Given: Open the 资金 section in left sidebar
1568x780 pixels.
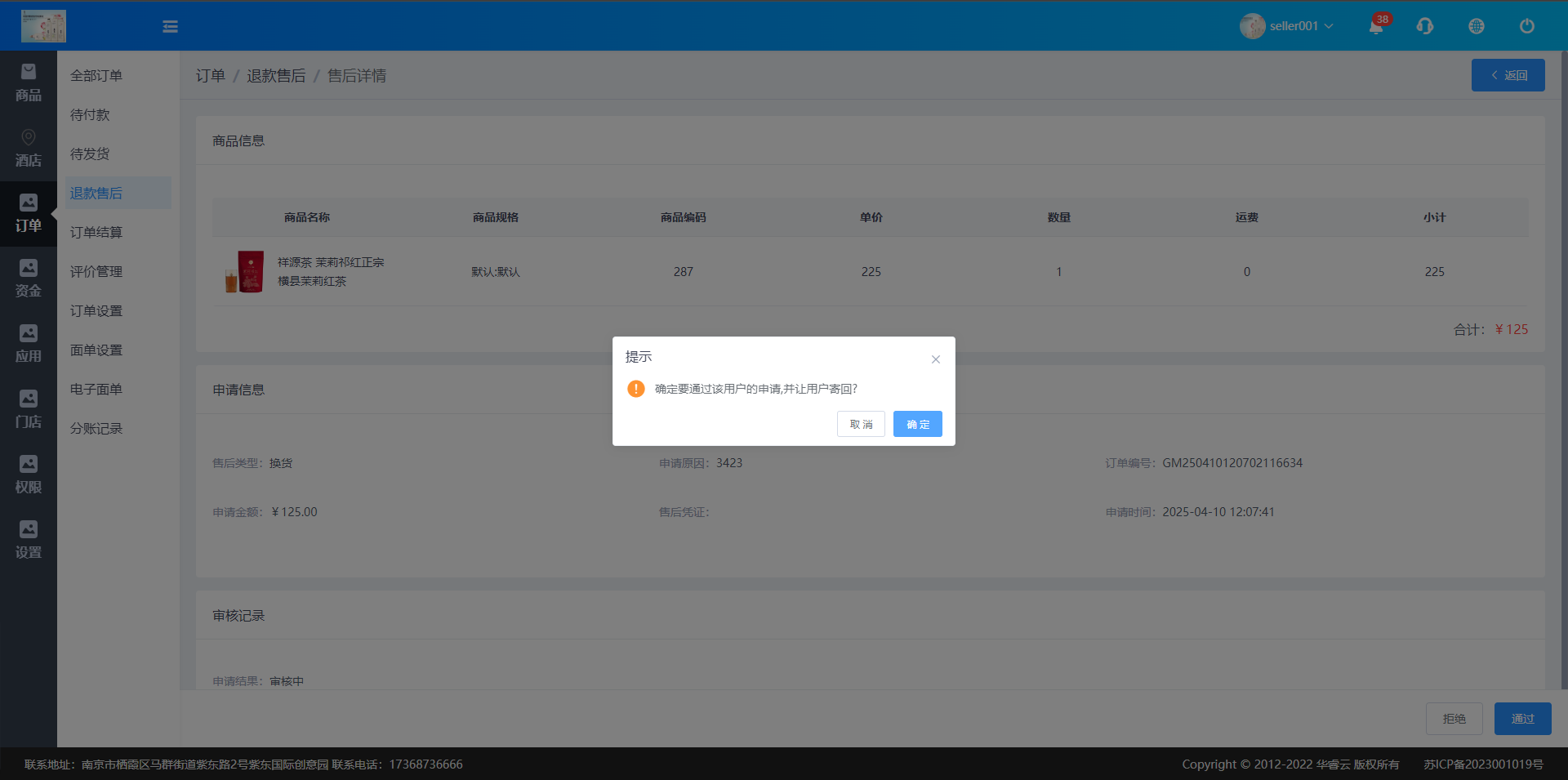Looking at the screenshot, I should tap(29, 279).
